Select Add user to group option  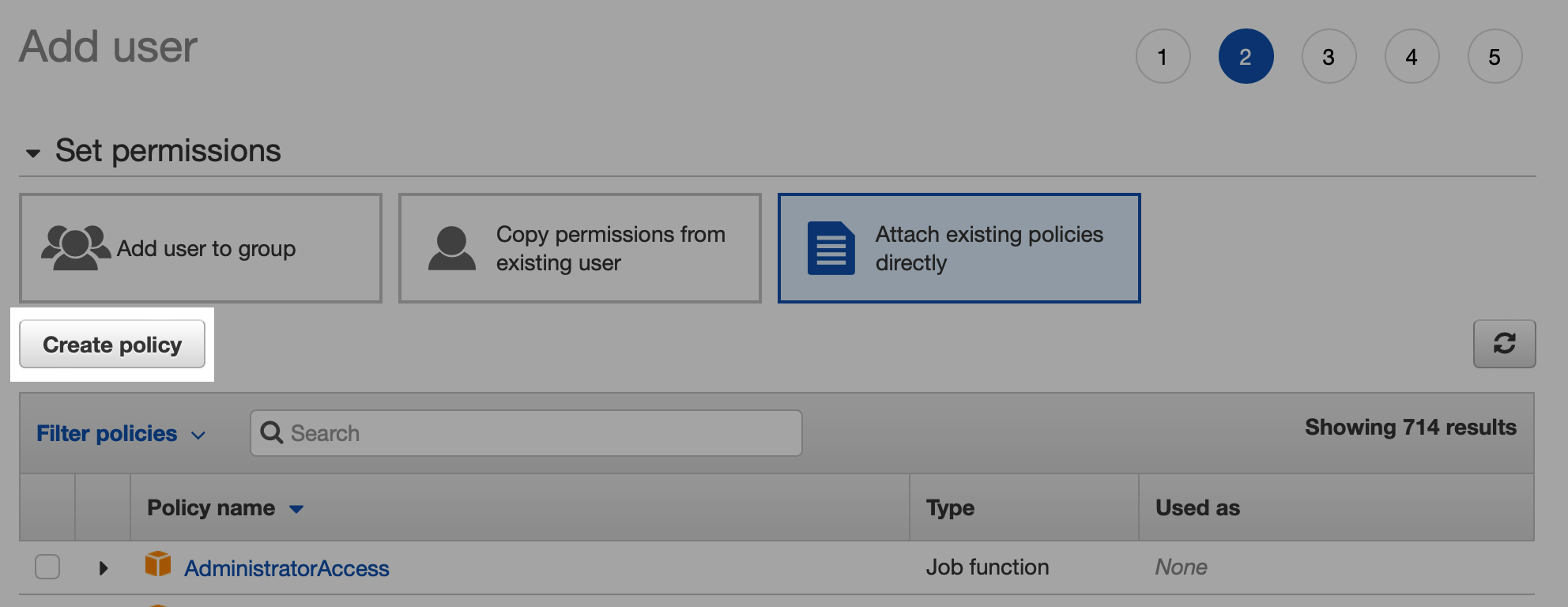click(x=201, y=248)
